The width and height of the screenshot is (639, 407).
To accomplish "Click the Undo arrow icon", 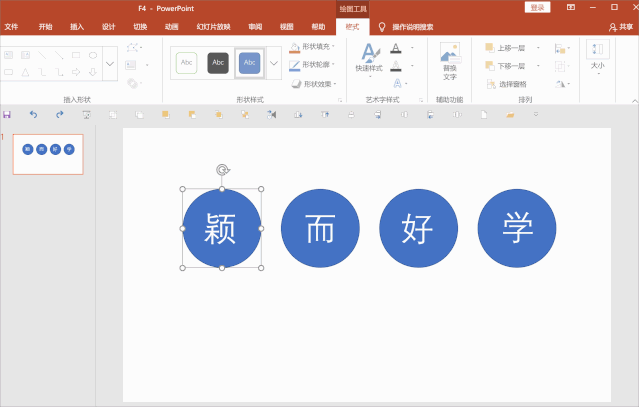I will point(33,115).
